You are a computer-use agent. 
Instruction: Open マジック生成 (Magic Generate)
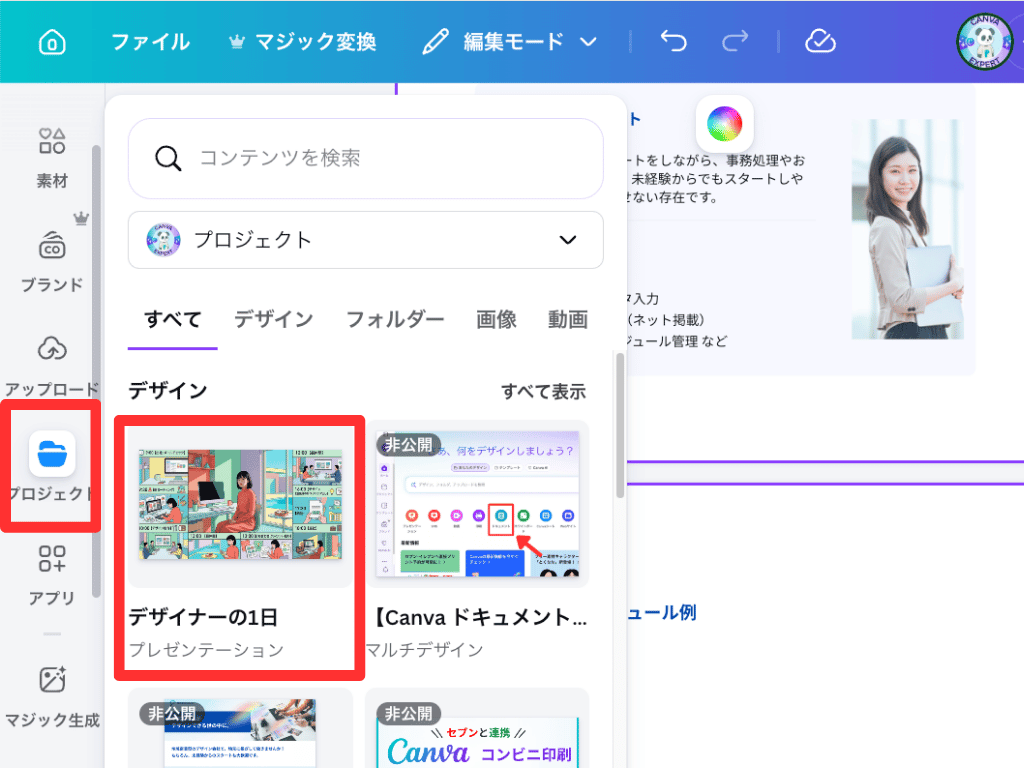51,692
